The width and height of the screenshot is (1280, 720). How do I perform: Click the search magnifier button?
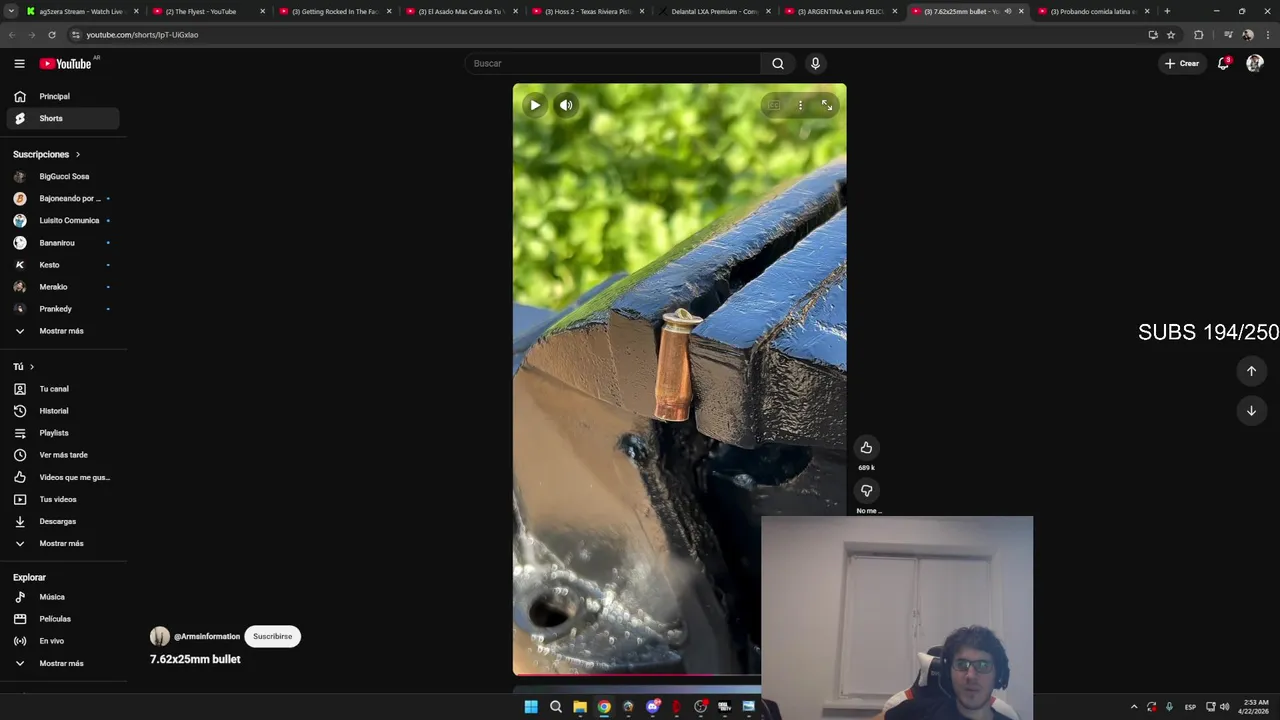778,63
